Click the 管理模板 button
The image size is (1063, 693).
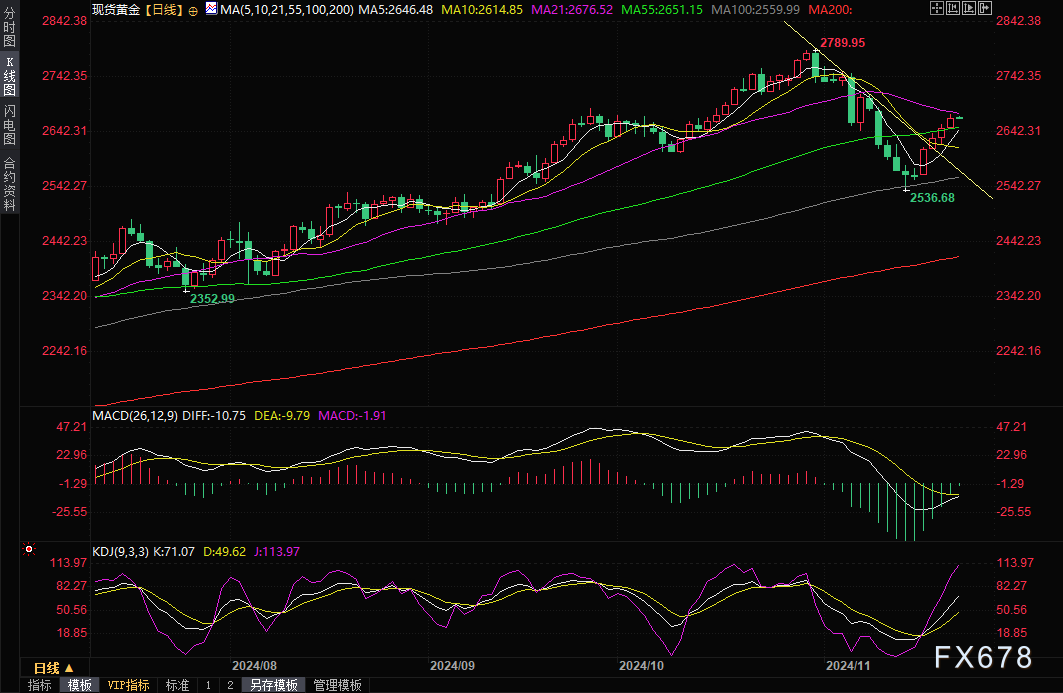pos(337,685)
